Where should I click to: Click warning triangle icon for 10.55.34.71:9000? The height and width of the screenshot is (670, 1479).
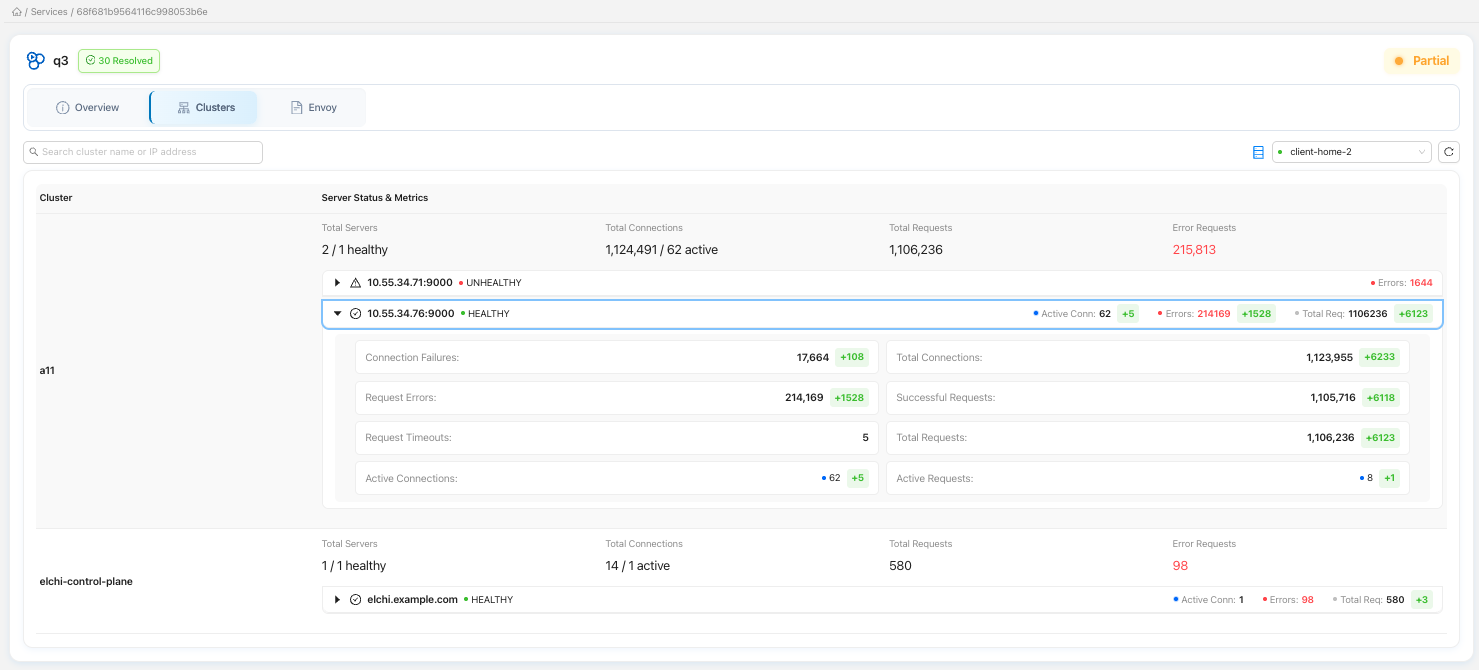pos(355,283)
